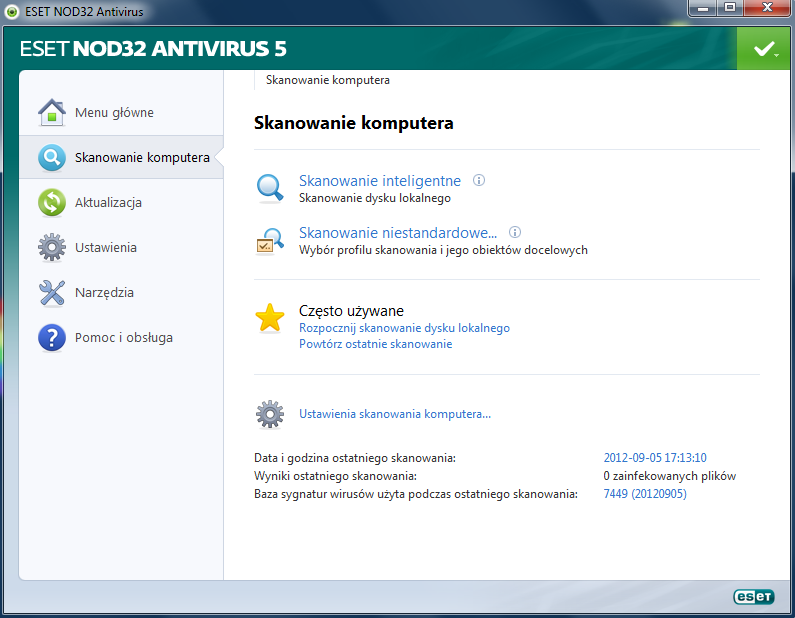795x618 pixels.
Task: Open the Ustawienia section
Action: 121,247
